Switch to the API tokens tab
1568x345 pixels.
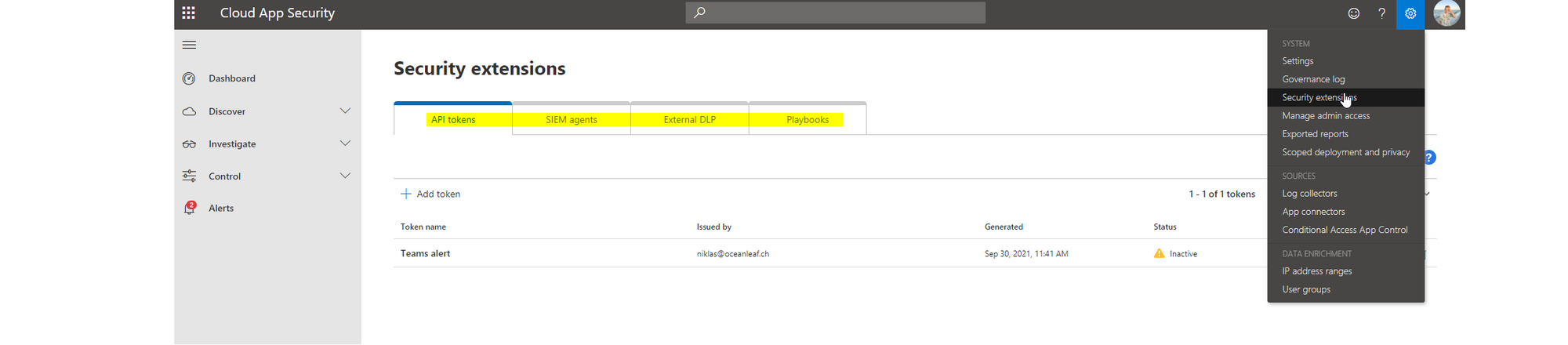(453, 119)
